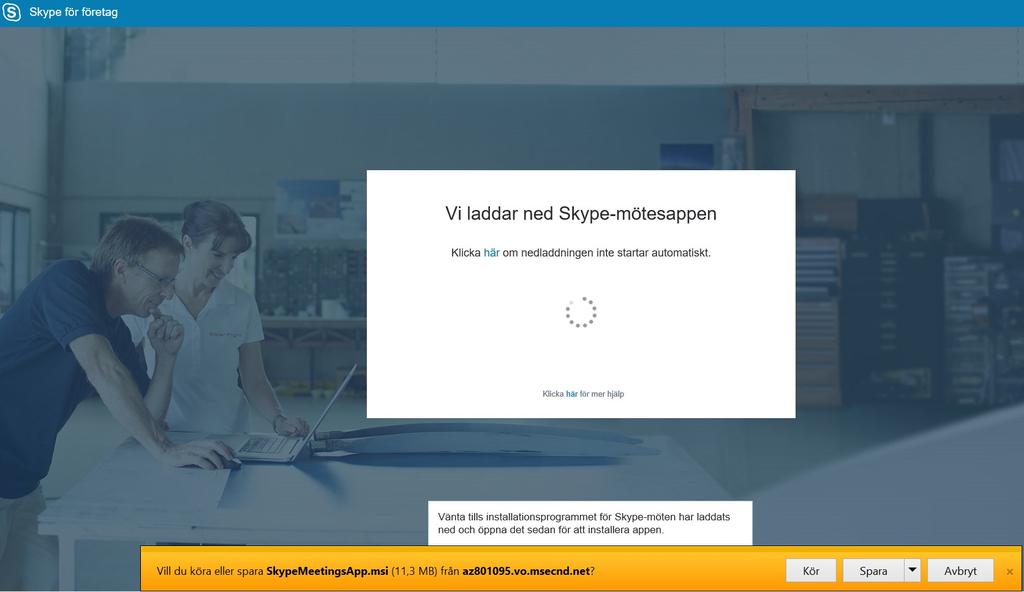Viewport: 1024px width, 592px height.
Task: Click the 'Skype för företag' title text
Action: [x=74, y=12]
